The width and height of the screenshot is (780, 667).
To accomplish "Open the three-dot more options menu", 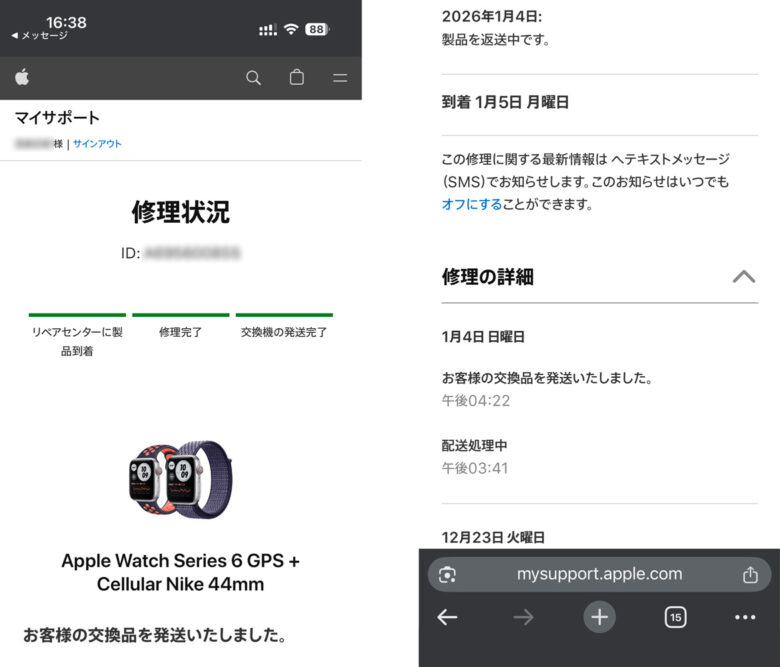I will (745, 617).
